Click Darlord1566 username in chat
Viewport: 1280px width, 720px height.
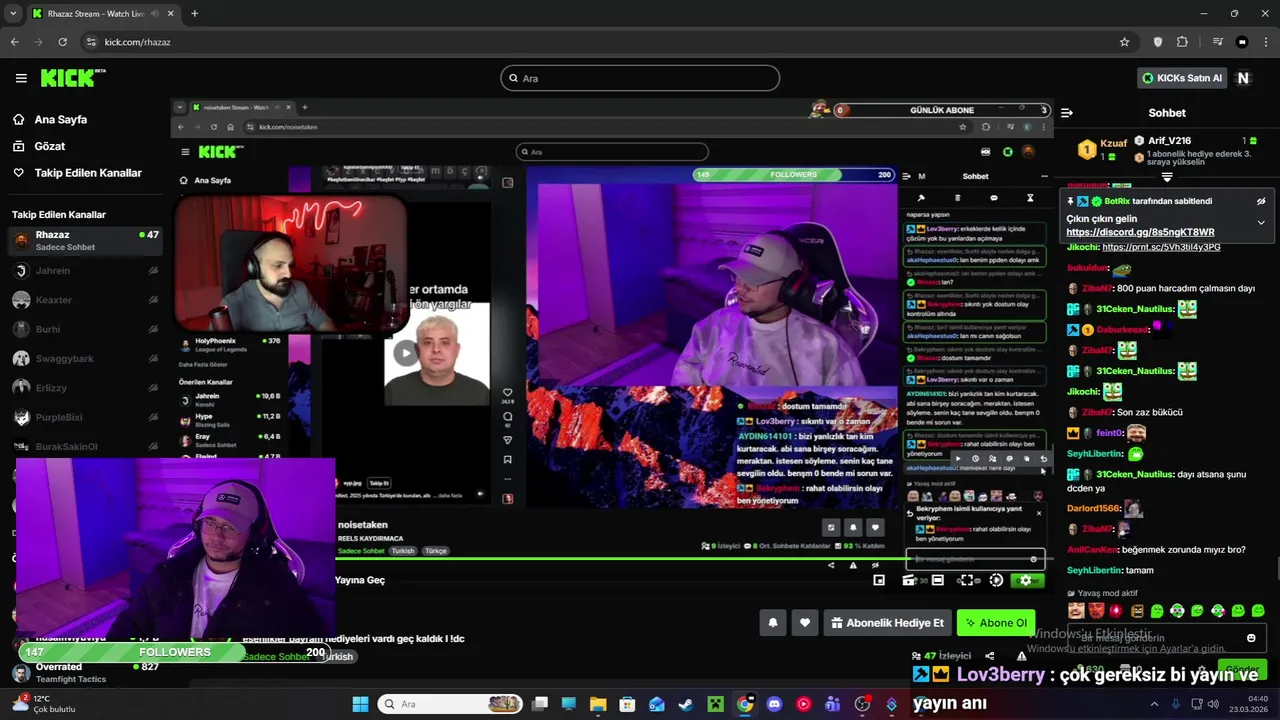point(1094,508)
